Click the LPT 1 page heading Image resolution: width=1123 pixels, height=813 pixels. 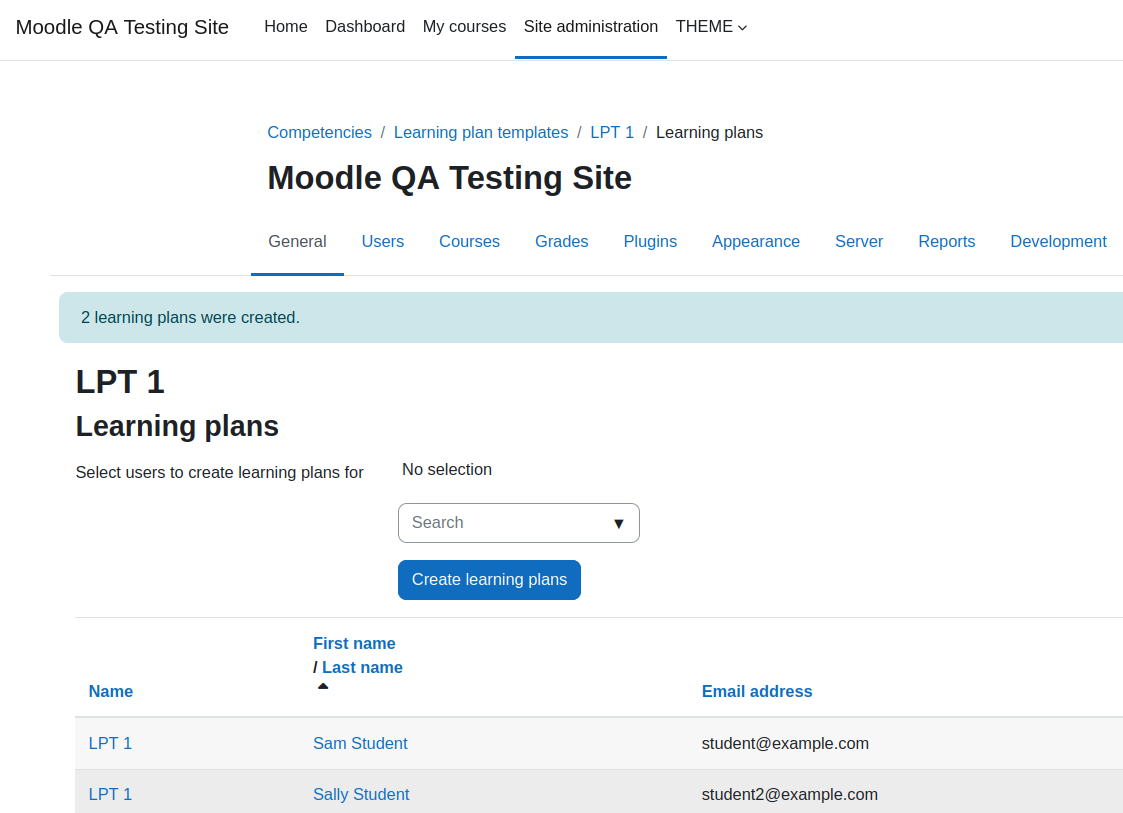[x=120, y=382]
